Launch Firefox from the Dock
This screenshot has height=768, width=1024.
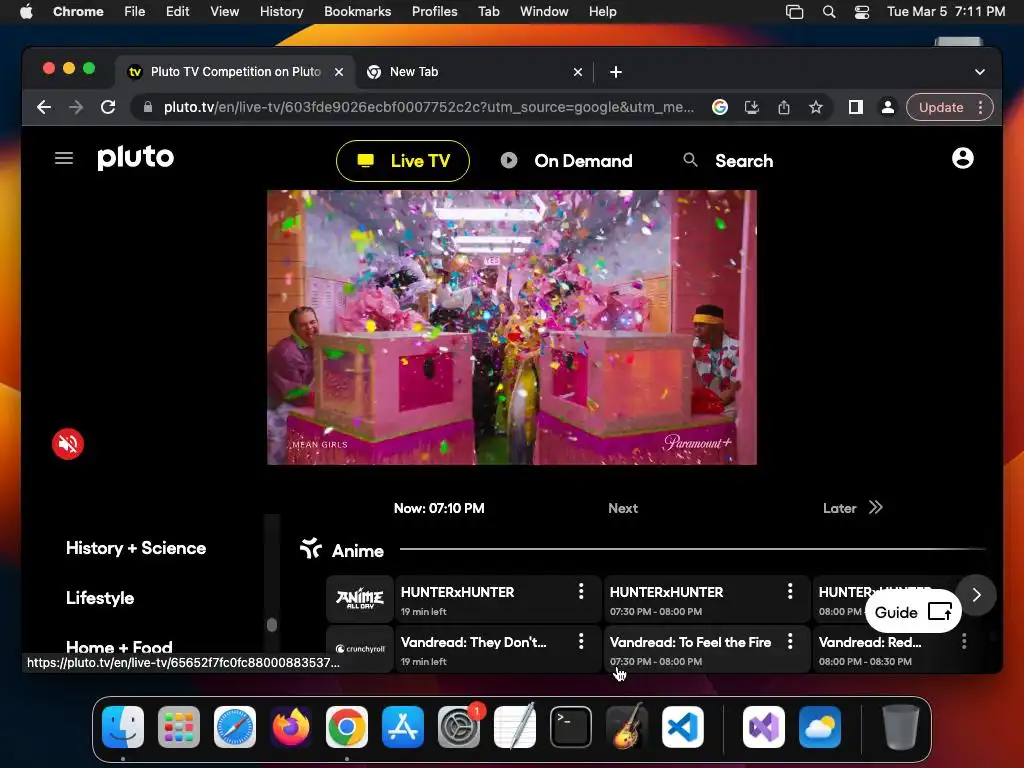pyautogui.click(x=291, y=727)
